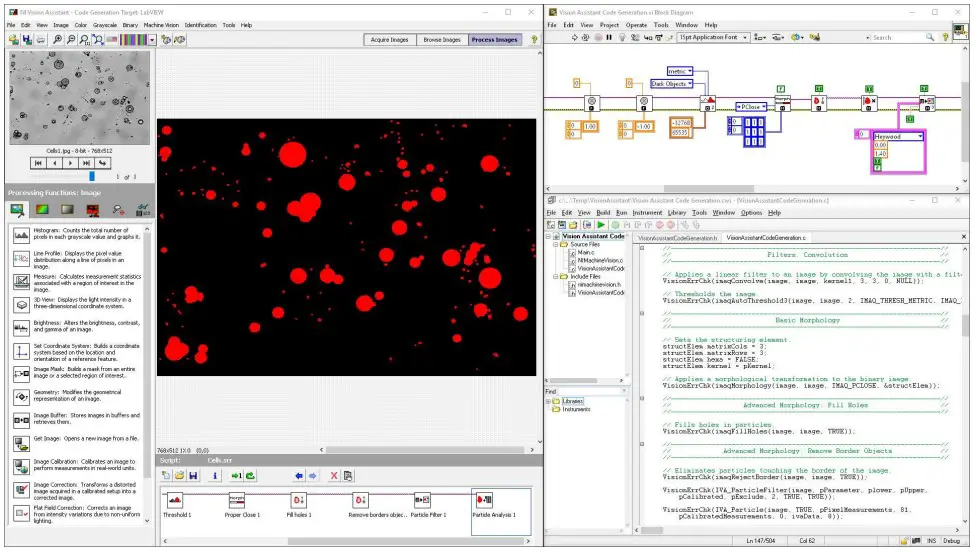Image resolution: width=975 pixels, height=553 pixels.
Task: Open the Color processing functions palette
Action: coord(42,210)
